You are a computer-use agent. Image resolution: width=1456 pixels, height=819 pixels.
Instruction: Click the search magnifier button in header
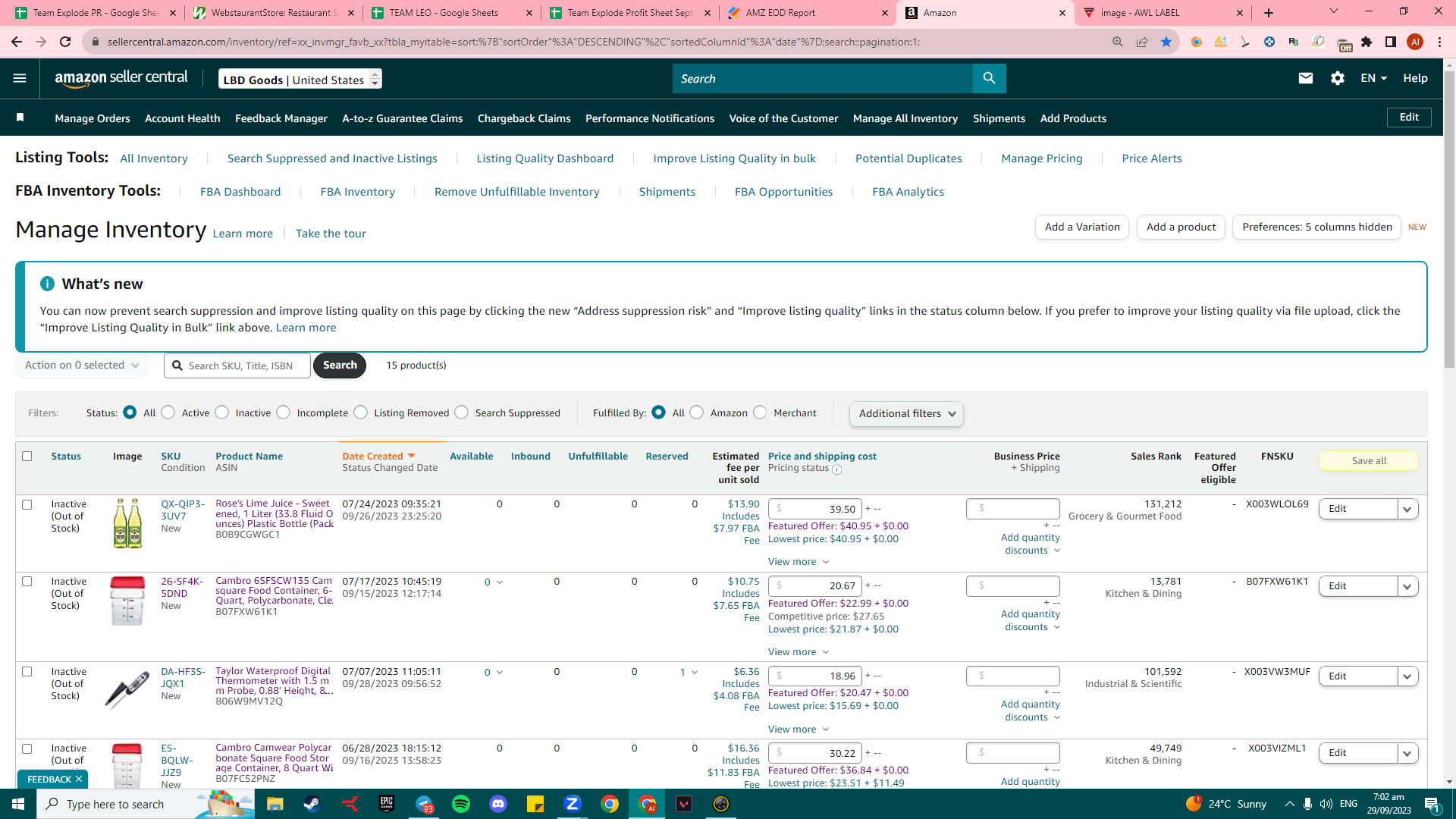click(989, 78)
